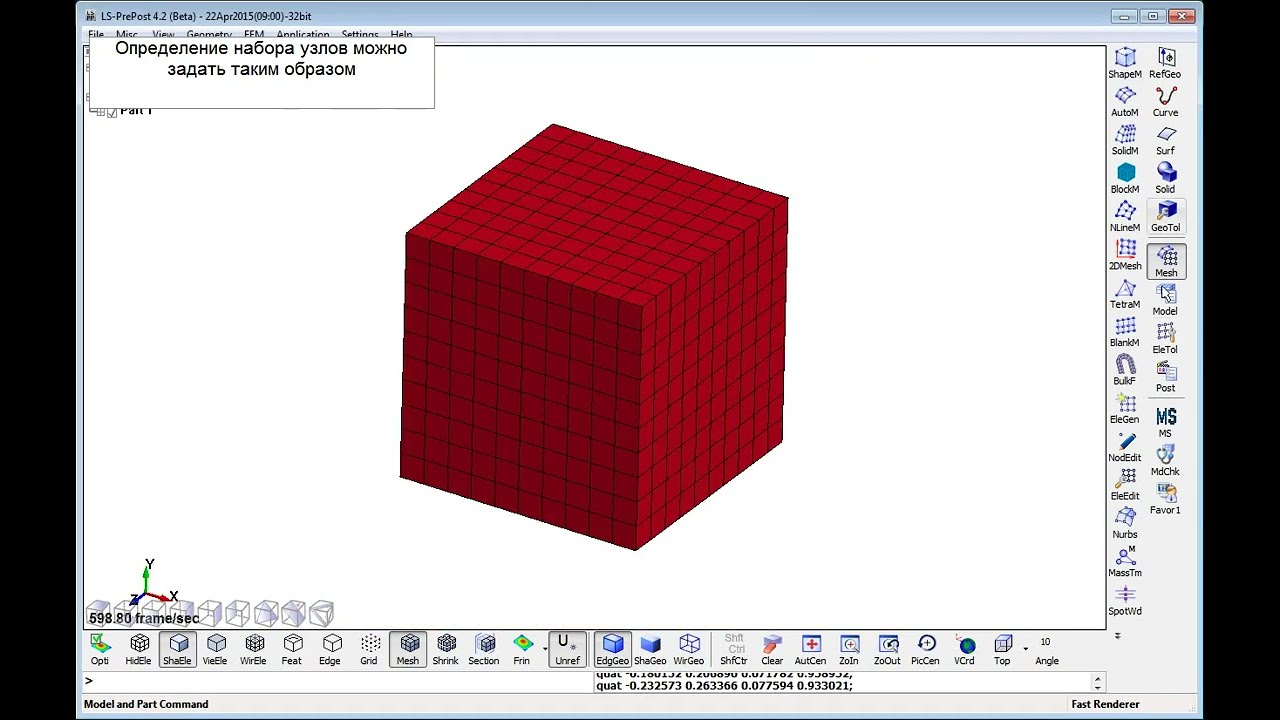Open the dropdown arrow beside Frin

pyautogui.click(x=545, y=650)
